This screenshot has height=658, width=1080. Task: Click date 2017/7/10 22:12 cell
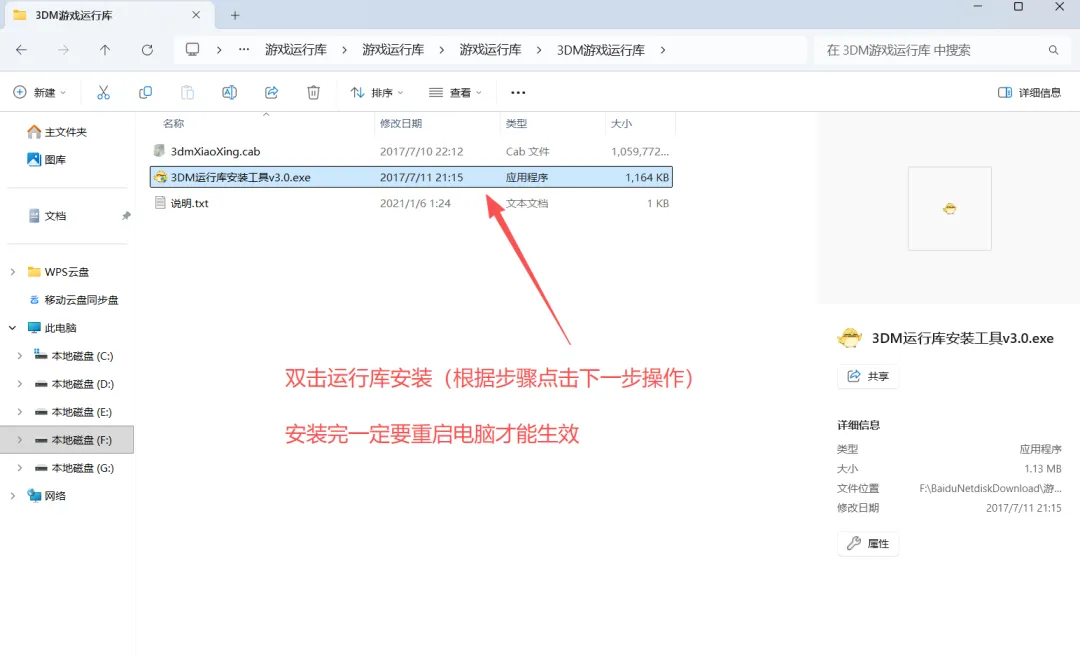[422, 152]
